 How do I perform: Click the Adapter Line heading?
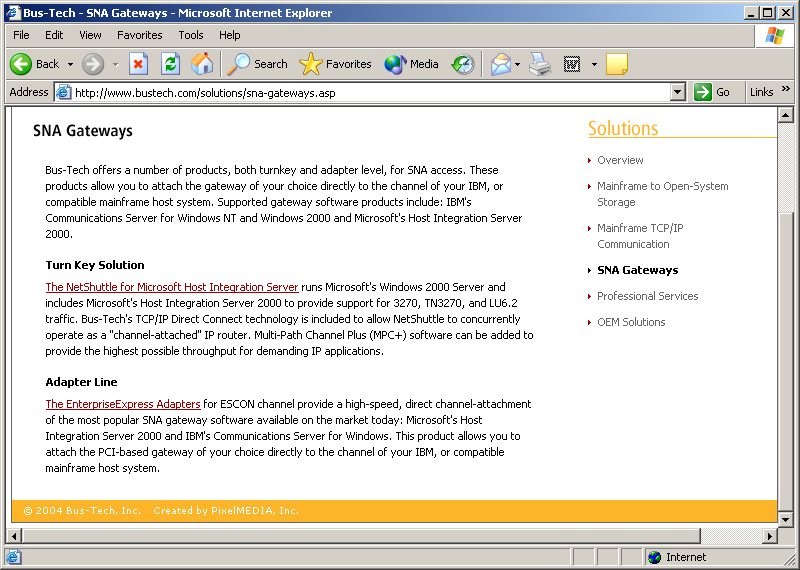(x=81, y=382)
